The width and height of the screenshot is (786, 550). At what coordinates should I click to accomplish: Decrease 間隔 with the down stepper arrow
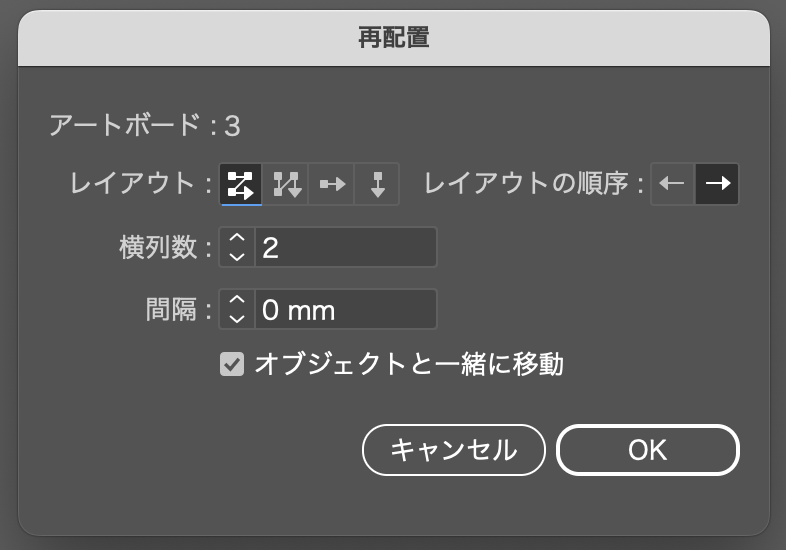pyautogui.click(x=237, y=319)
